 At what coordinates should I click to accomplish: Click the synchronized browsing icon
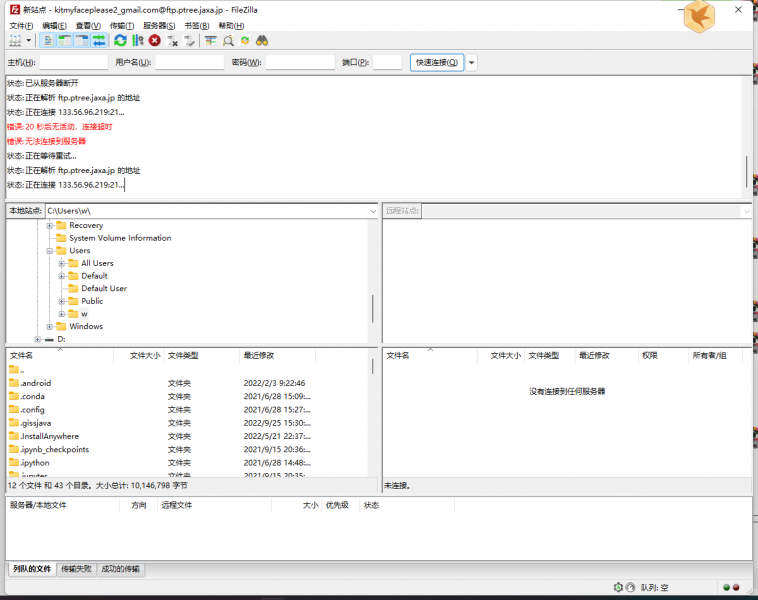[x=245, y=41]
